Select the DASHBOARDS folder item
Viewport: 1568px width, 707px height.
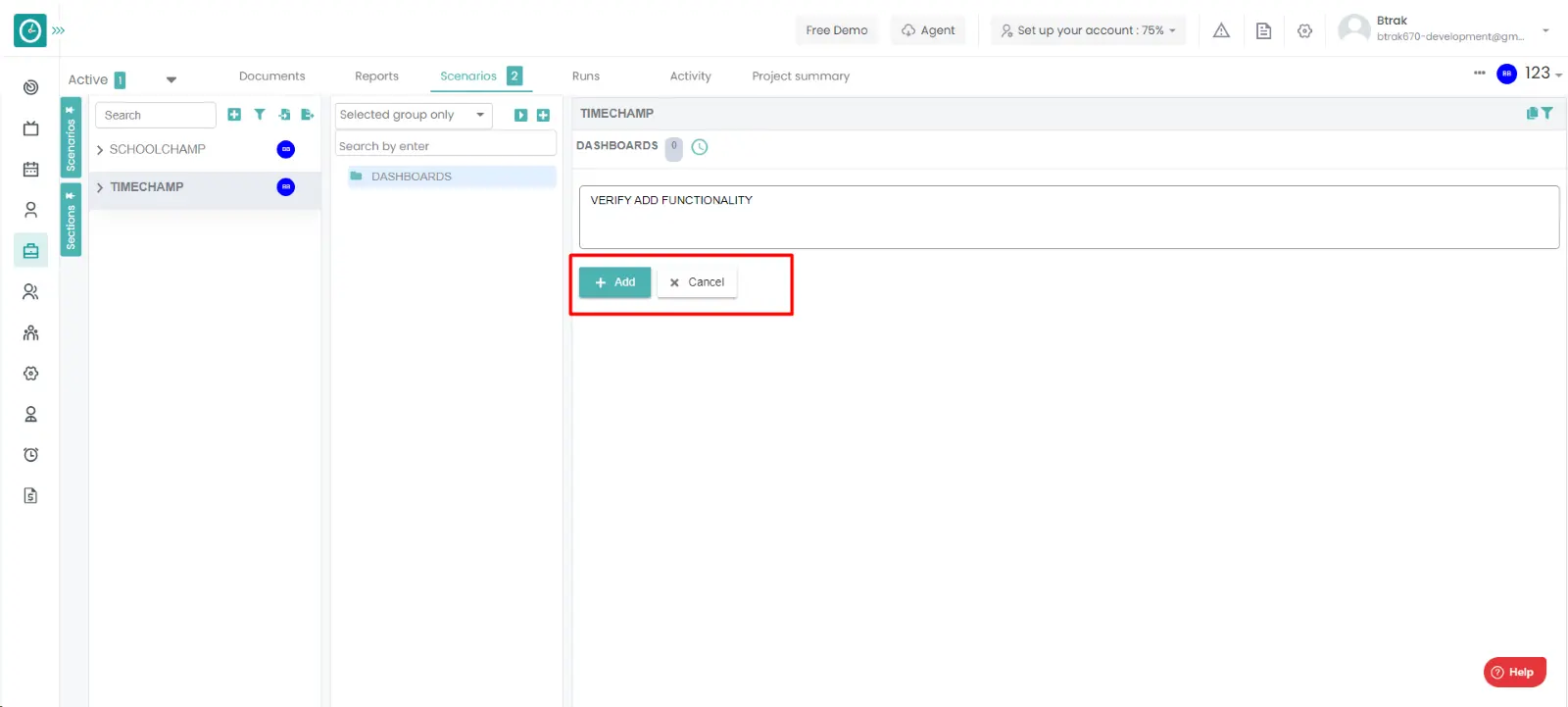[x=412, y=177]
